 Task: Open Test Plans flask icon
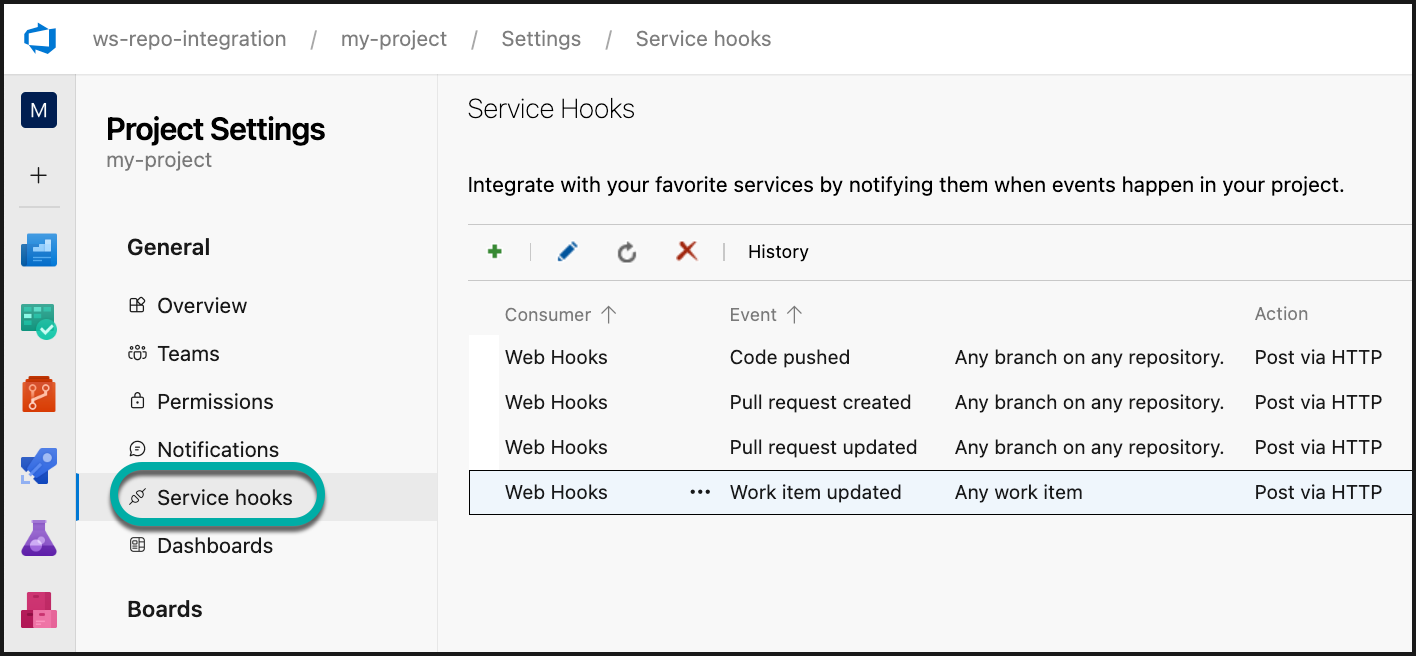pos(39,538)
